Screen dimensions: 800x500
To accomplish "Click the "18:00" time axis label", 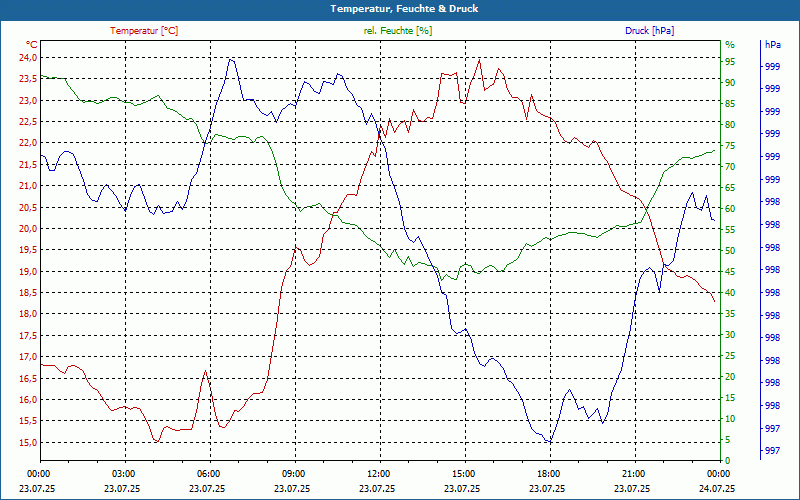I will [x=549, y=474].
